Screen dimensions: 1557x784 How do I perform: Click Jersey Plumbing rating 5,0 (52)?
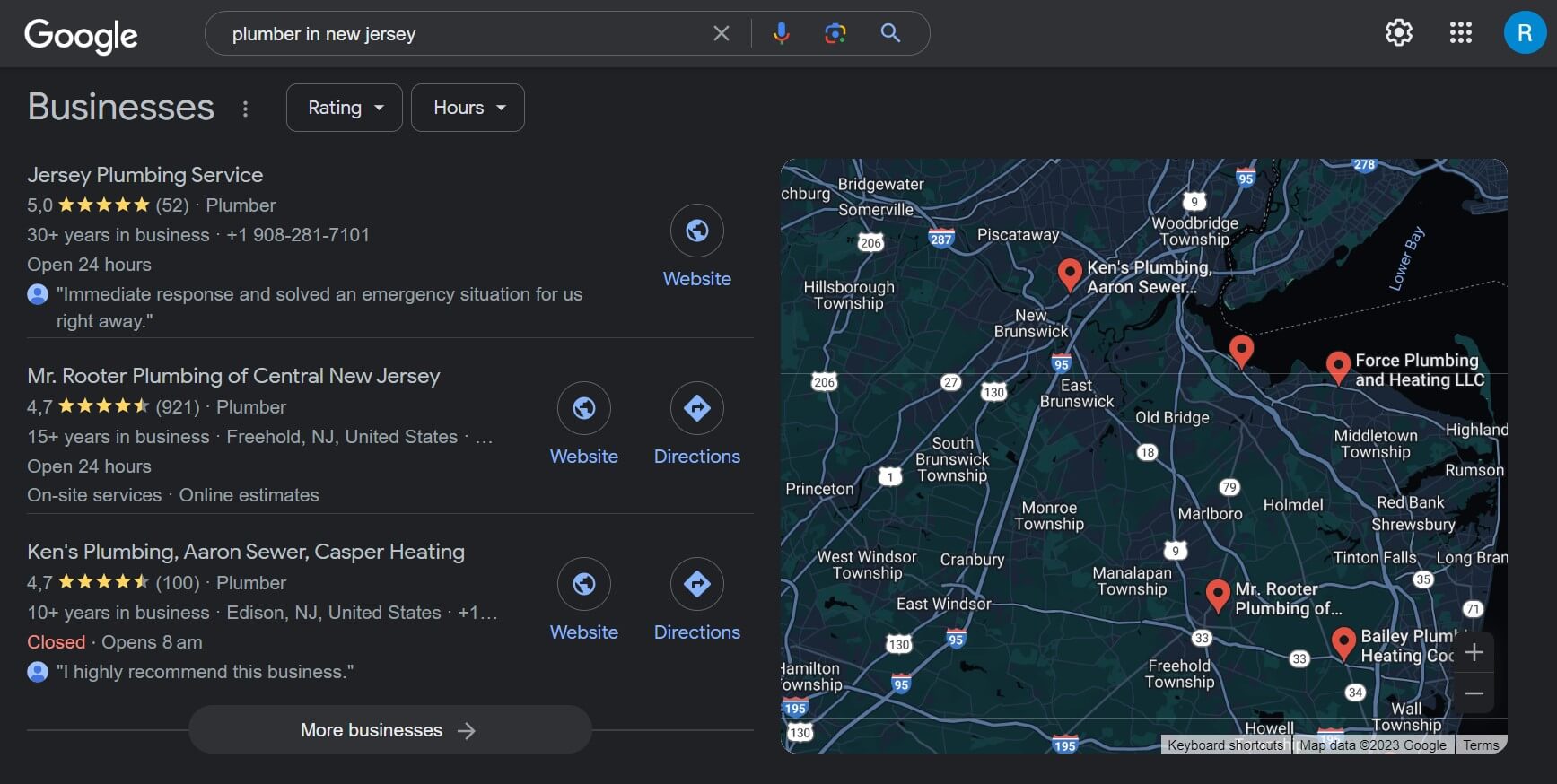[x=108, y=205]
